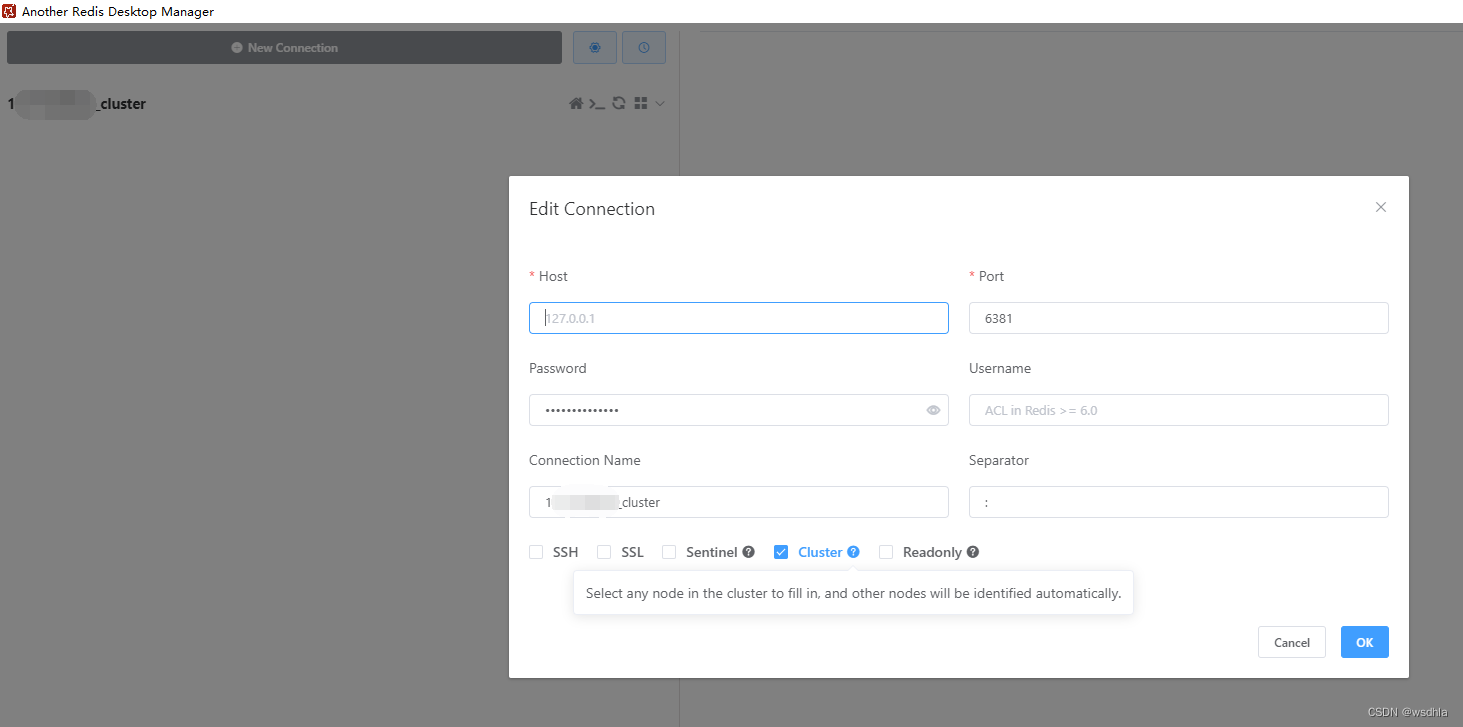
Task: Click the Port field showing 6381
Action: pyautogui.click(x=1179, y=318)
